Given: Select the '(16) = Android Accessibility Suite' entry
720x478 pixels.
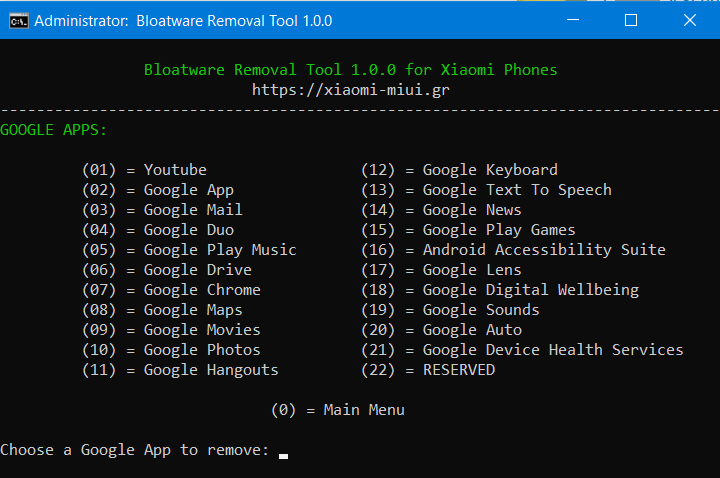Looking at the screenshot, I should pyautogui.click(x=513, y=250).
